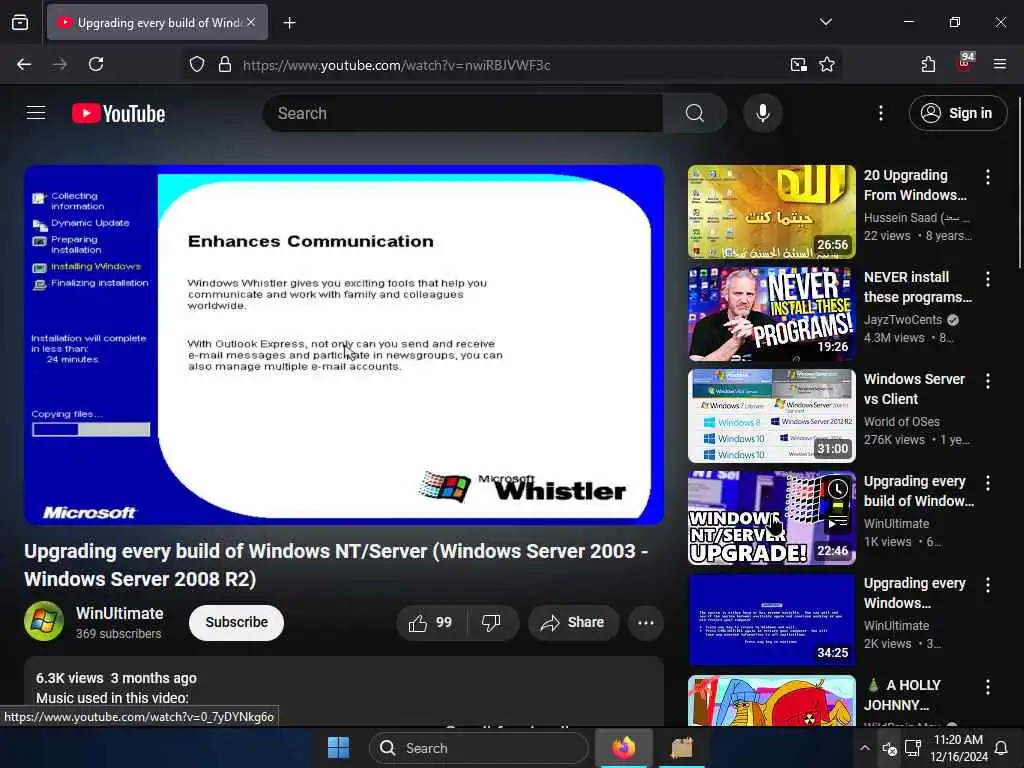Open options for A HOLLY JOHNNY video
This screenshot has width=1024, height=768.
click(987, 686)
